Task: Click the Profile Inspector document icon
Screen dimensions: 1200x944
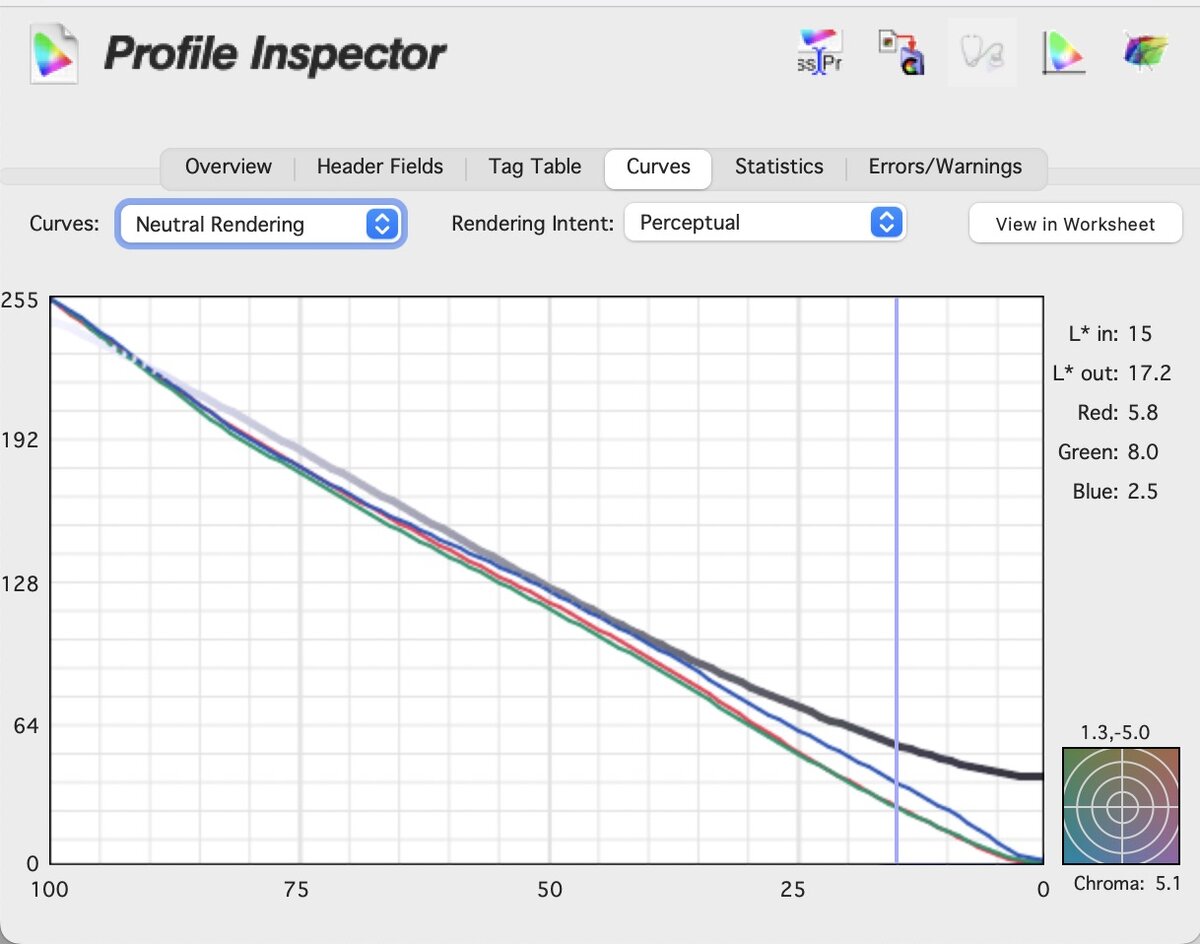Action: click(53, 53)
